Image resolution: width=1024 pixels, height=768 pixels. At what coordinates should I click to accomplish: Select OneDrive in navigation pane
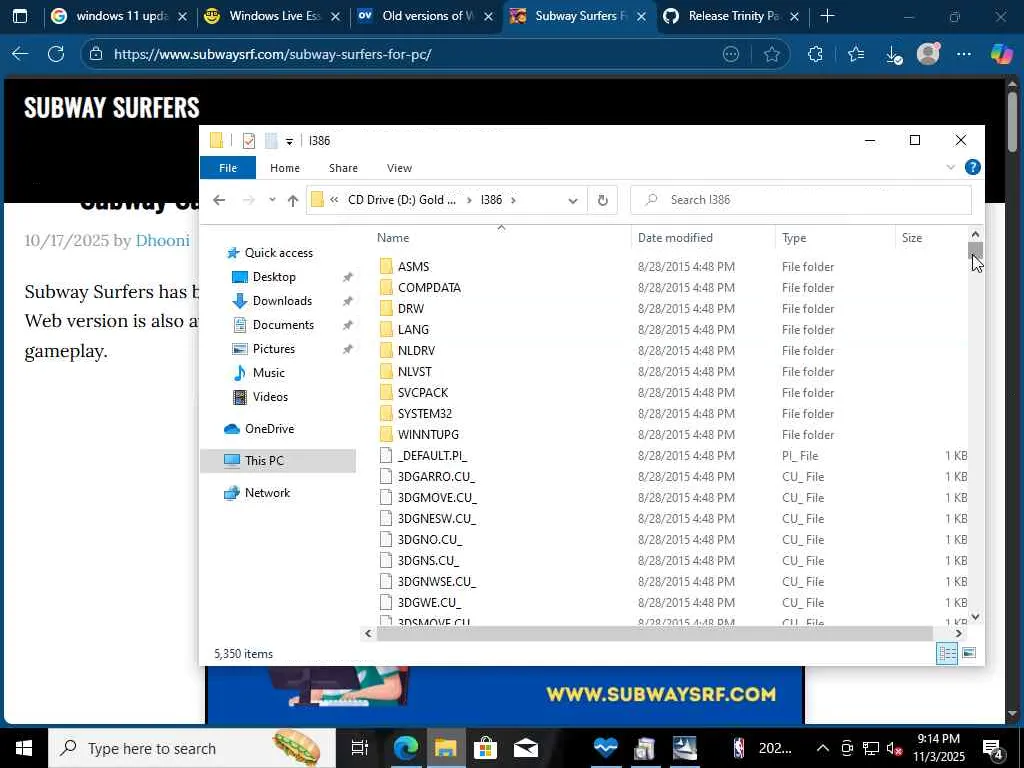[x=268, y=429]
